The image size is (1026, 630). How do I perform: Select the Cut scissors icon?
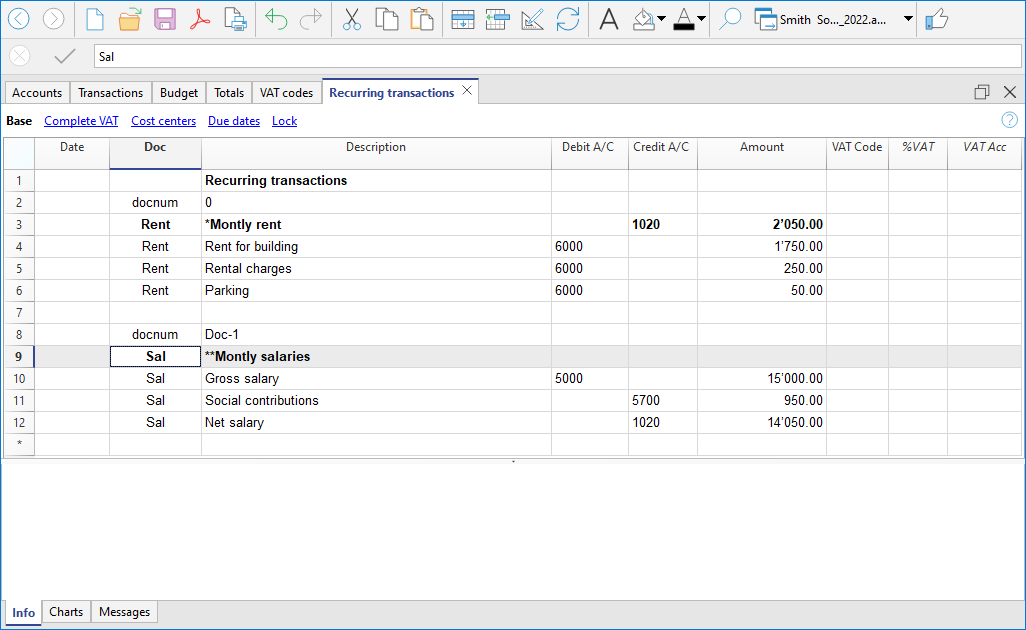(x=352, y=19)
